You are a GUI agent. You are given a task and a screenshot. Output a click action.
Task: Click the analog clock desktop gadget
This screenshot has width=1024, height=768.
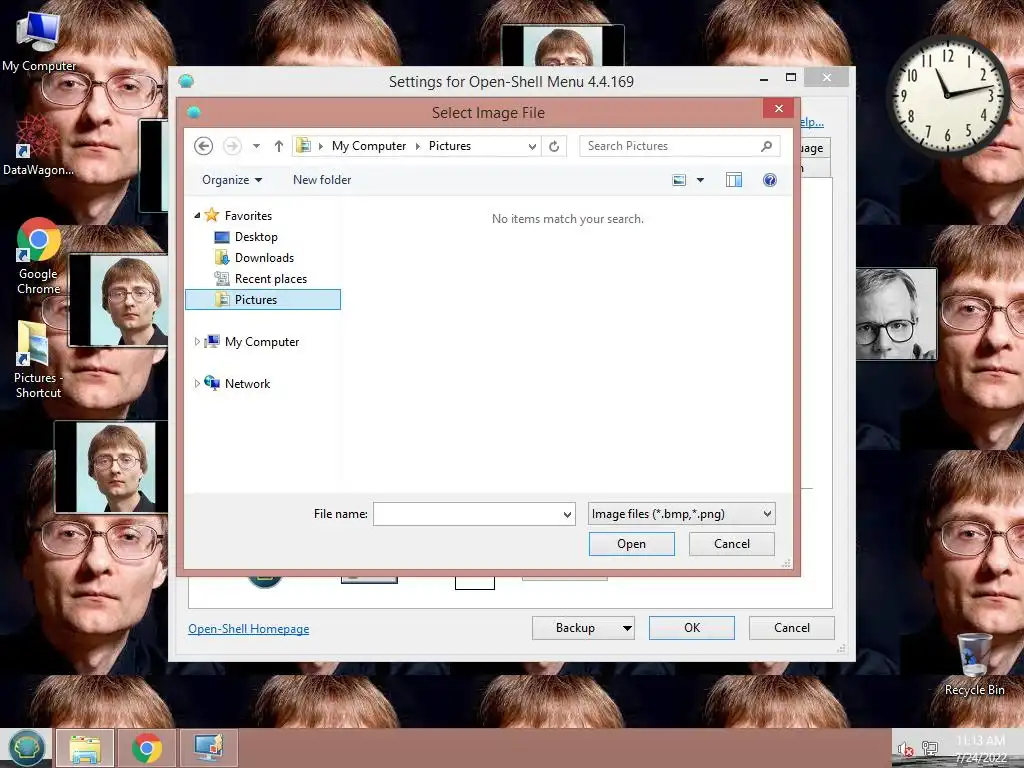tap(947, 95)
